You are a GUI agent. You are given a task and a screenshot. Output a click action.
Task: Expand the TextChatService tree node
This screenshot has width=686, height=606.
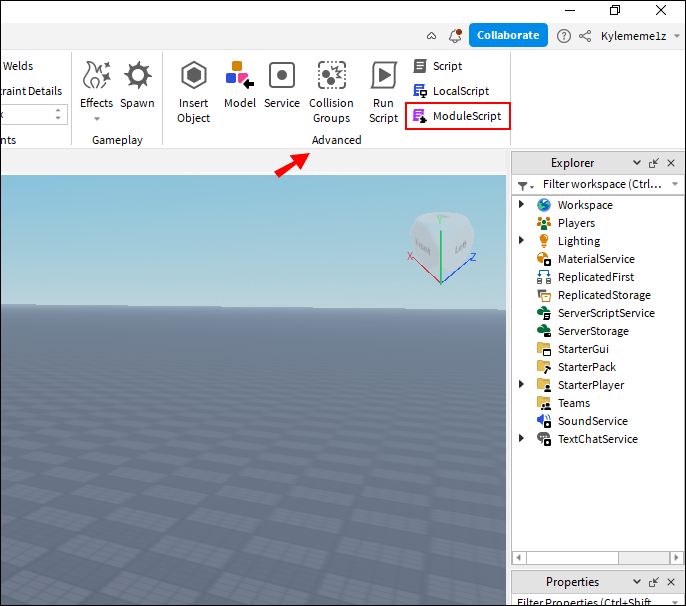[521, 438]
